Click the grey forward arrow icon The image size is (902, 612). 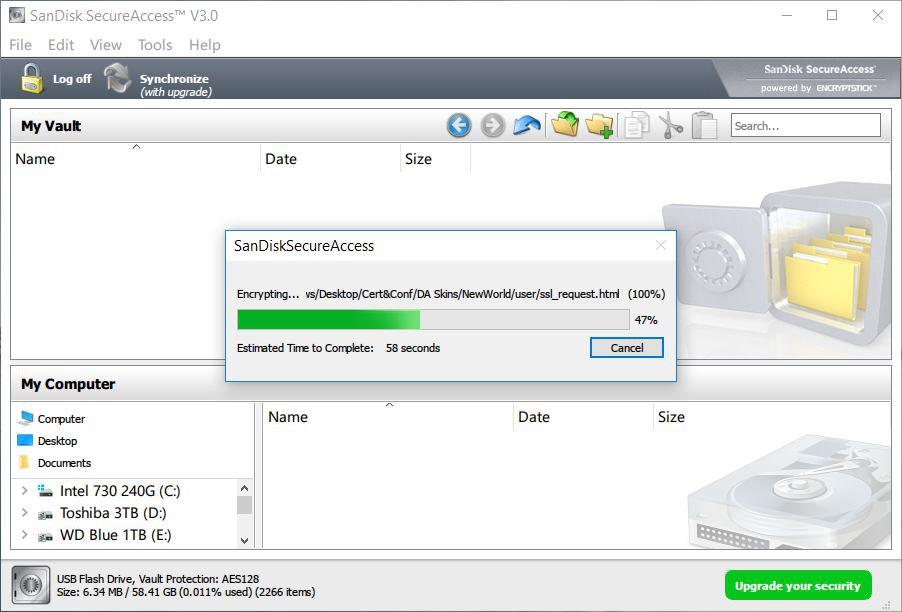click(x=492, y=125)
